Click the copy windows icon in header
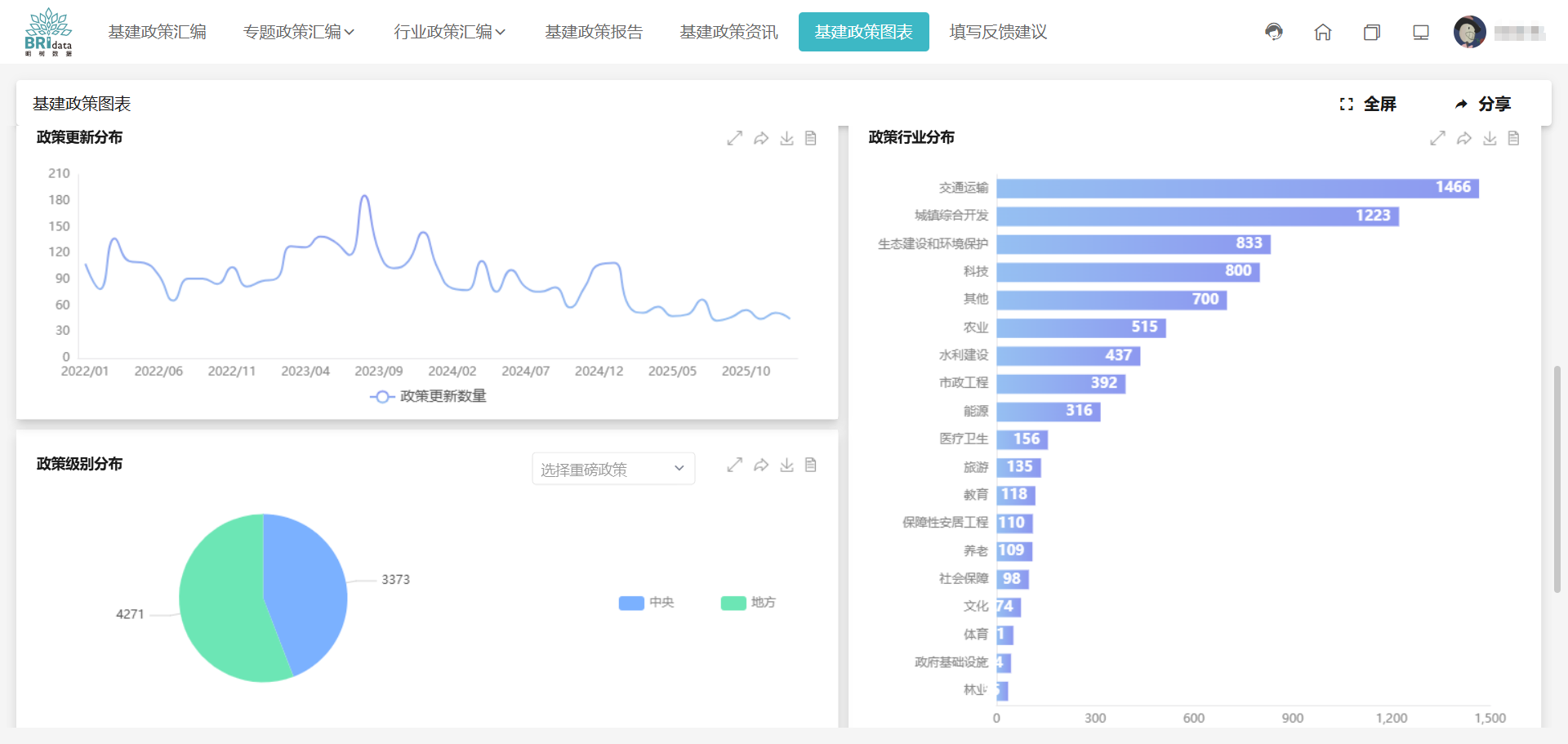 [x=1372, y=32]
